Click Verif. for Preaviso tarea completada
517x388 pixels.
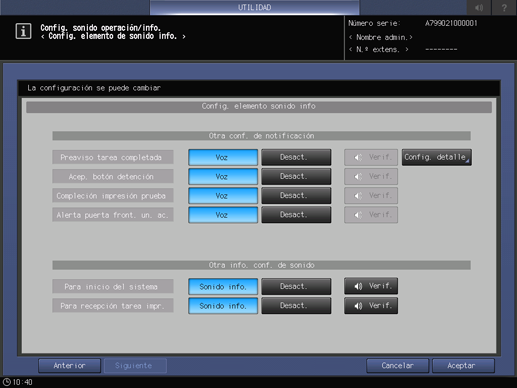[x=371, y=157]
